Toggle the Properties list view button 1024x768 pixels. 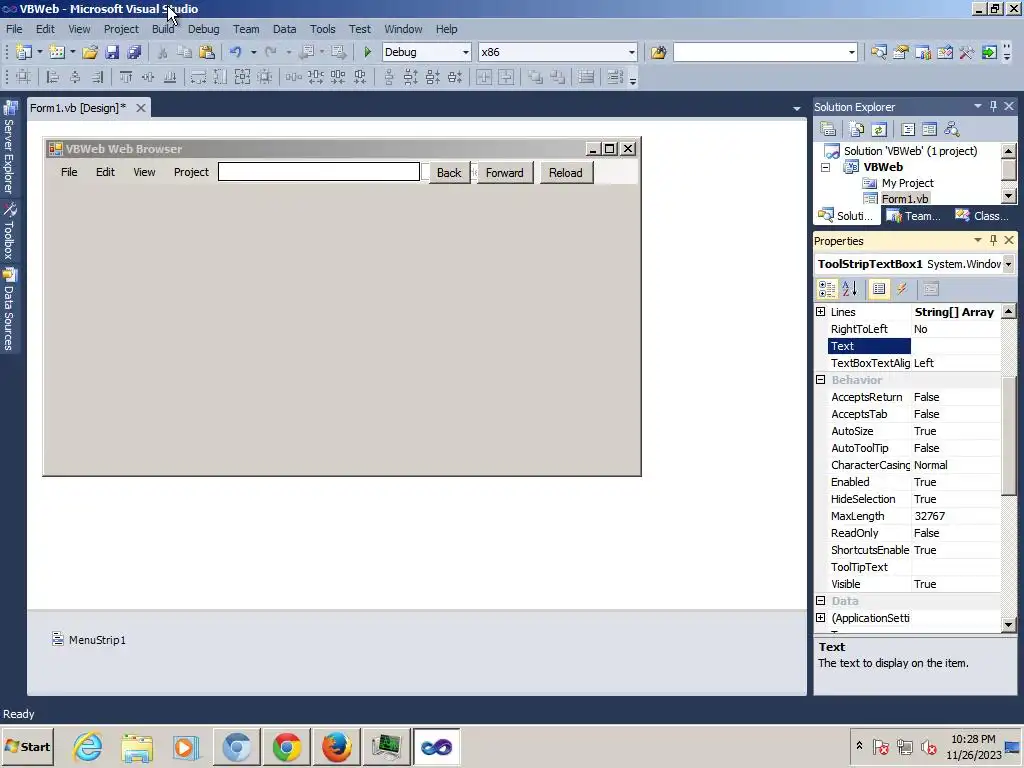click(x=879, y=289)
